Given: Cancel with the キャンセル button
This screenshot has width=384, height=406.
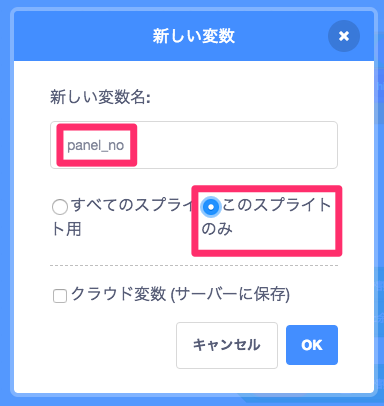Looking at the screenshot, I should point(227,345).
